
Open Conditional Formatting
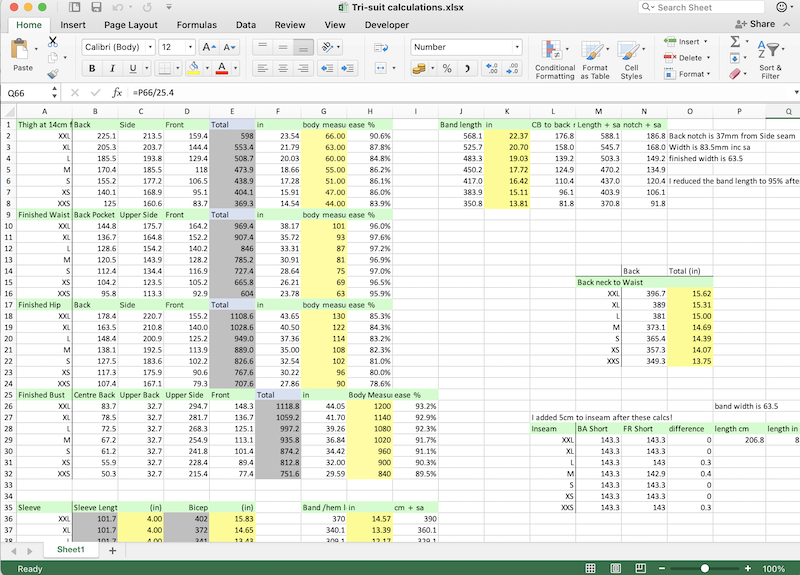pyautogui.click(x=555, y=60)
